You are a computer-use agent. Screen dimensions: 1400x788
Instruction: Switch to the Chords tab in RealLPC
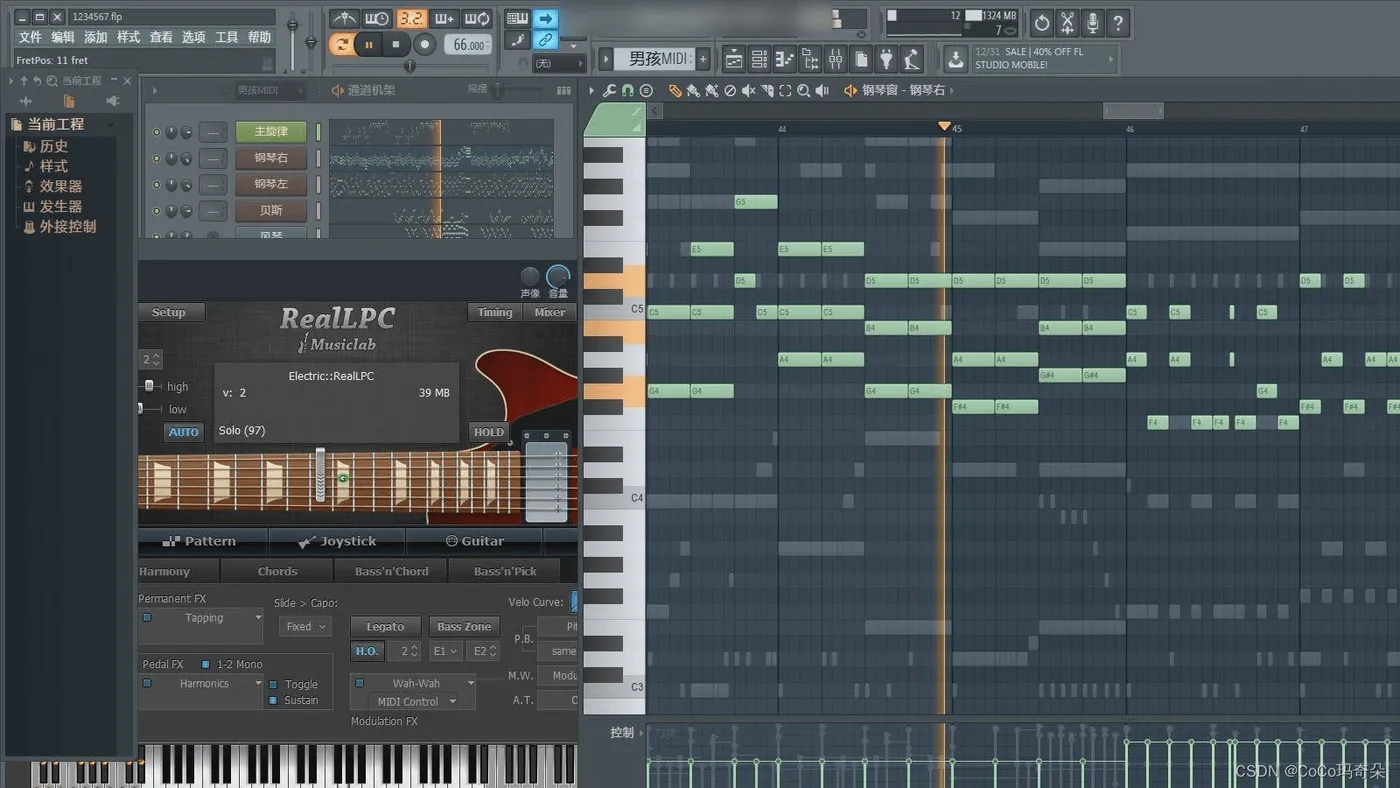[277, 572]
